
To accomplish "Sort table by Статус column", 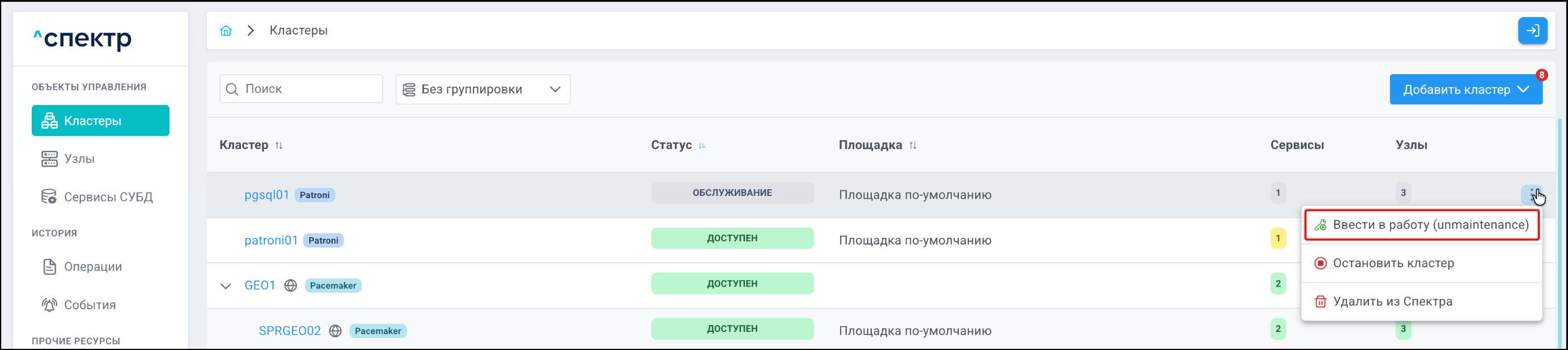I will 702,145.
